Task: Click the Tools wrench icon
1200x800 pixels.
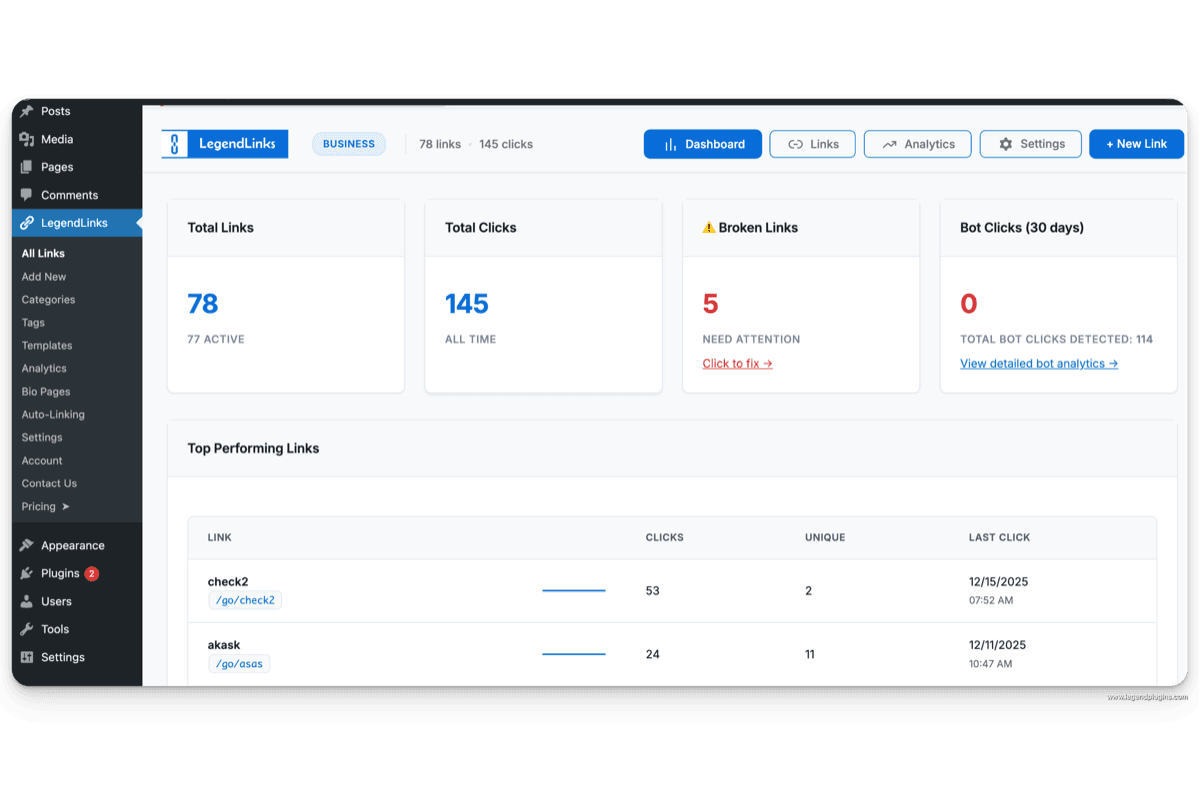Action: [x=27, y=629]
